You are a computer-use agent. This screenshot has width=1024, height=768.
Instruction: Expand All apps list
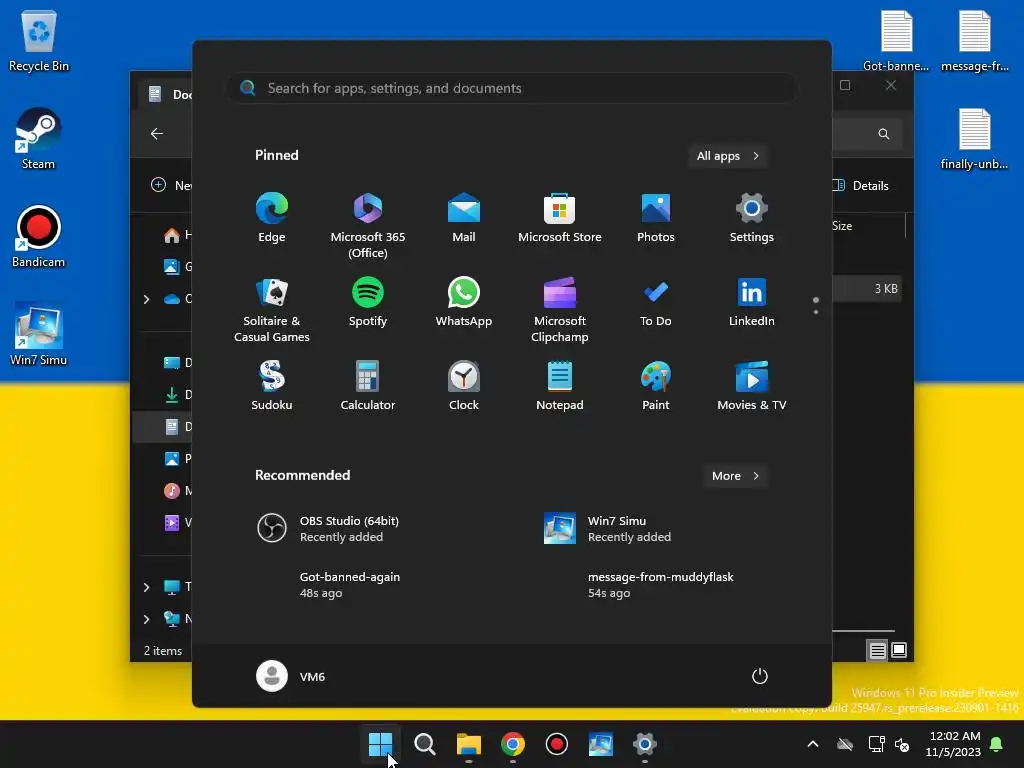[727, 156]
